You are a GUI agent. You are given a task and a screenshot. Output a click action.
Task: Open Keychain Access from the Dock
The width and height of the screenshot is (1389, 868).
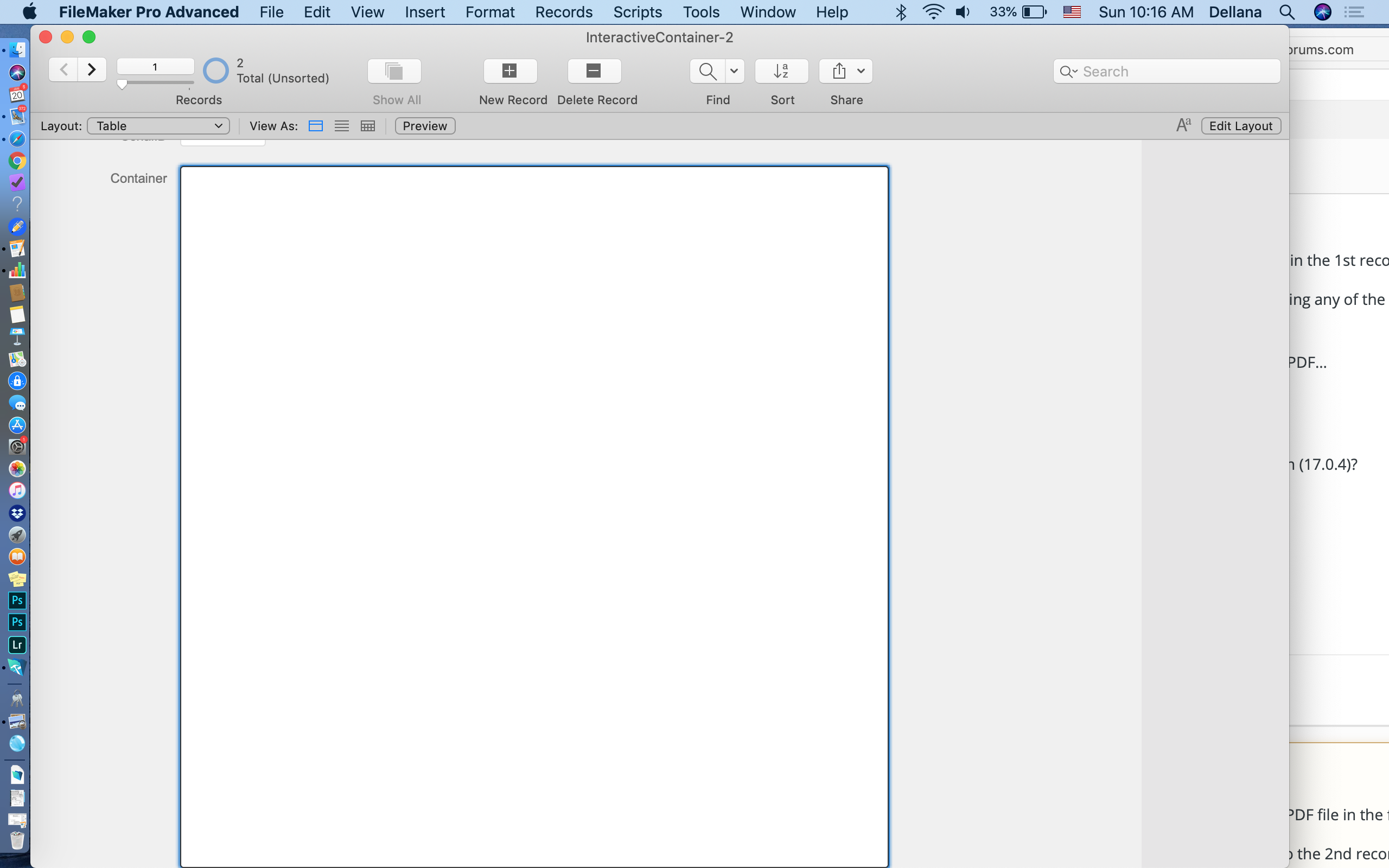tap(17, 699)
